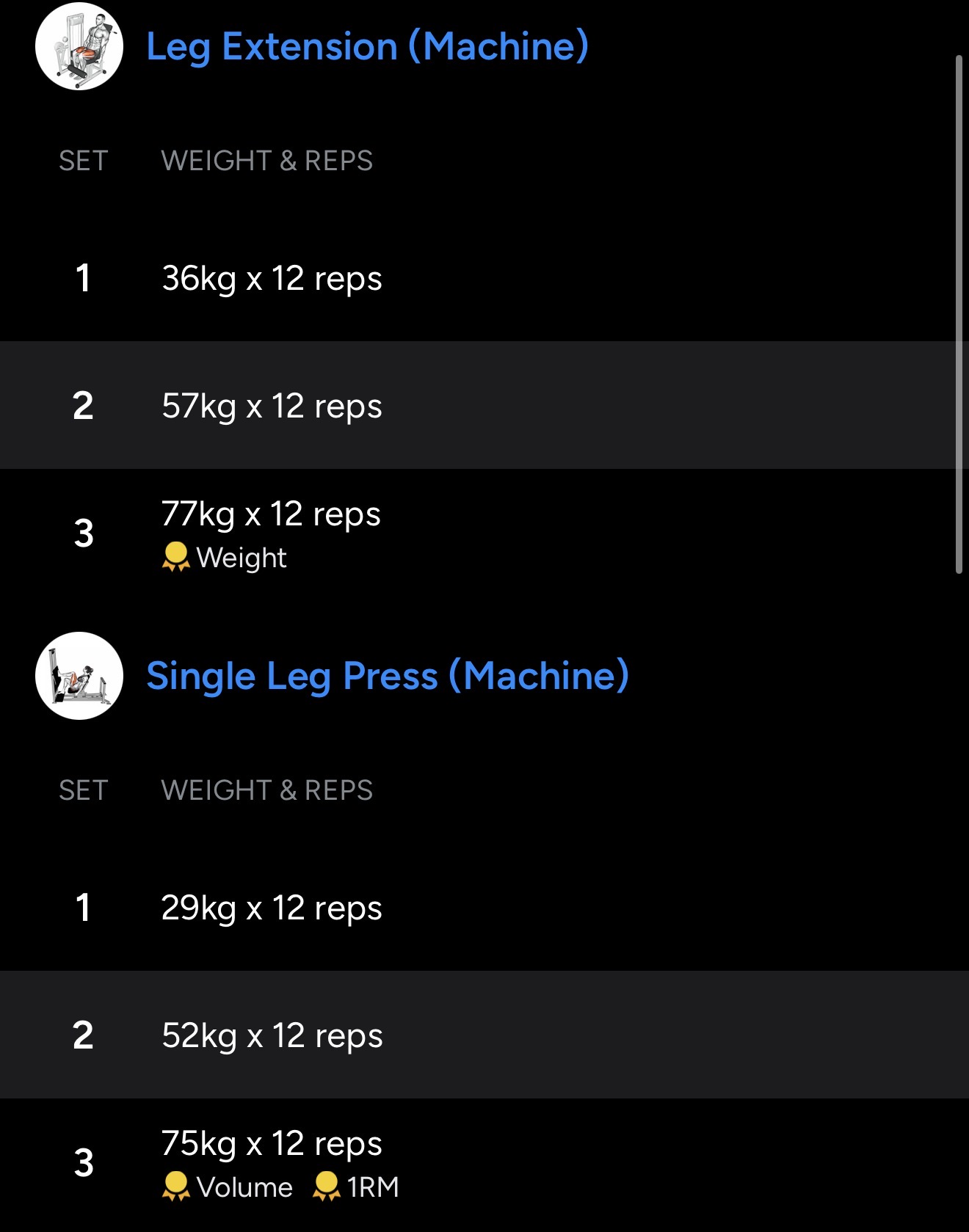Click the vertical scrollbar on the right edge

click(959, 314)
